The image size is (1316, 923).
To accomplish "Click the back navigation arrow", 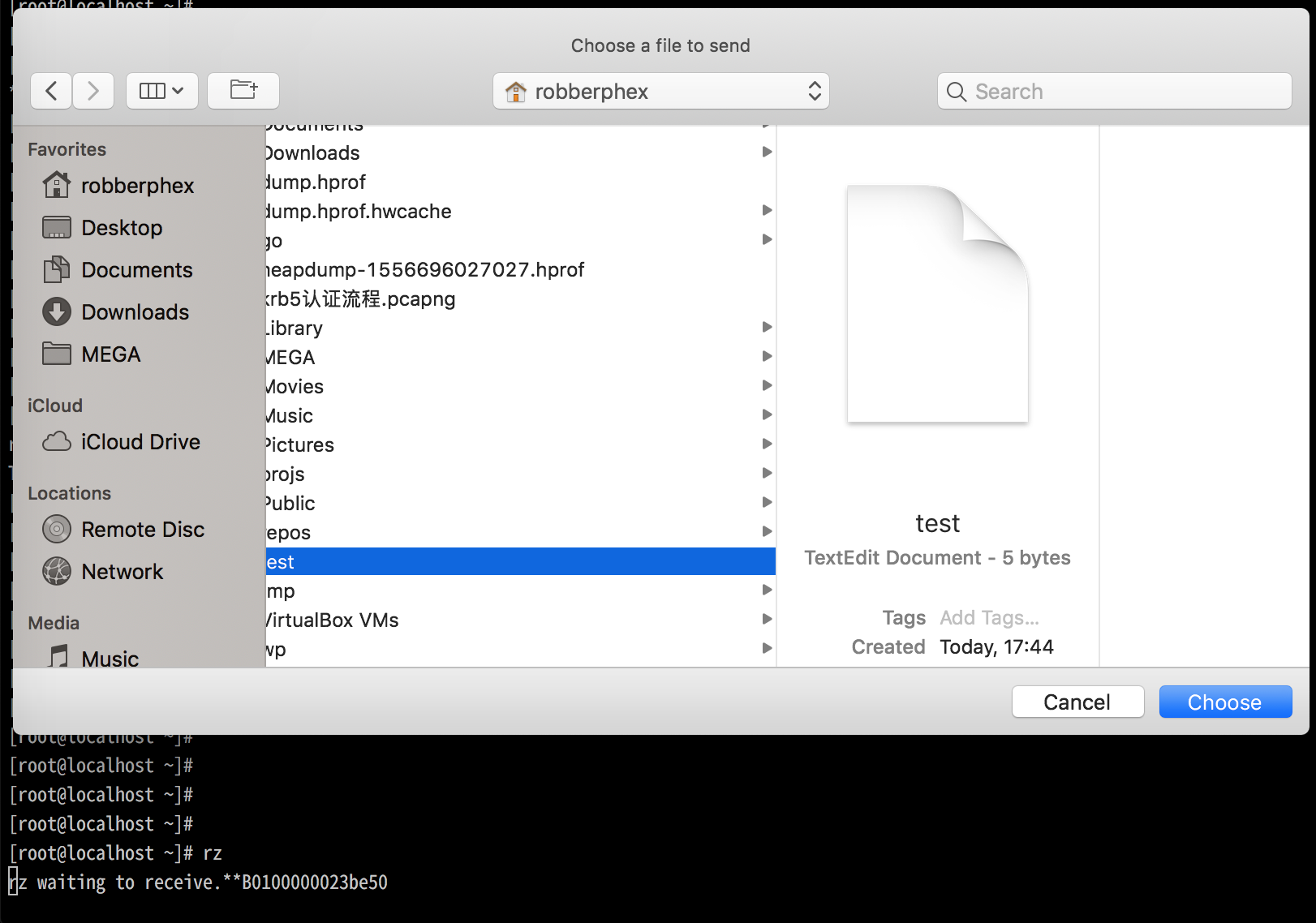I will coord(51,91).
